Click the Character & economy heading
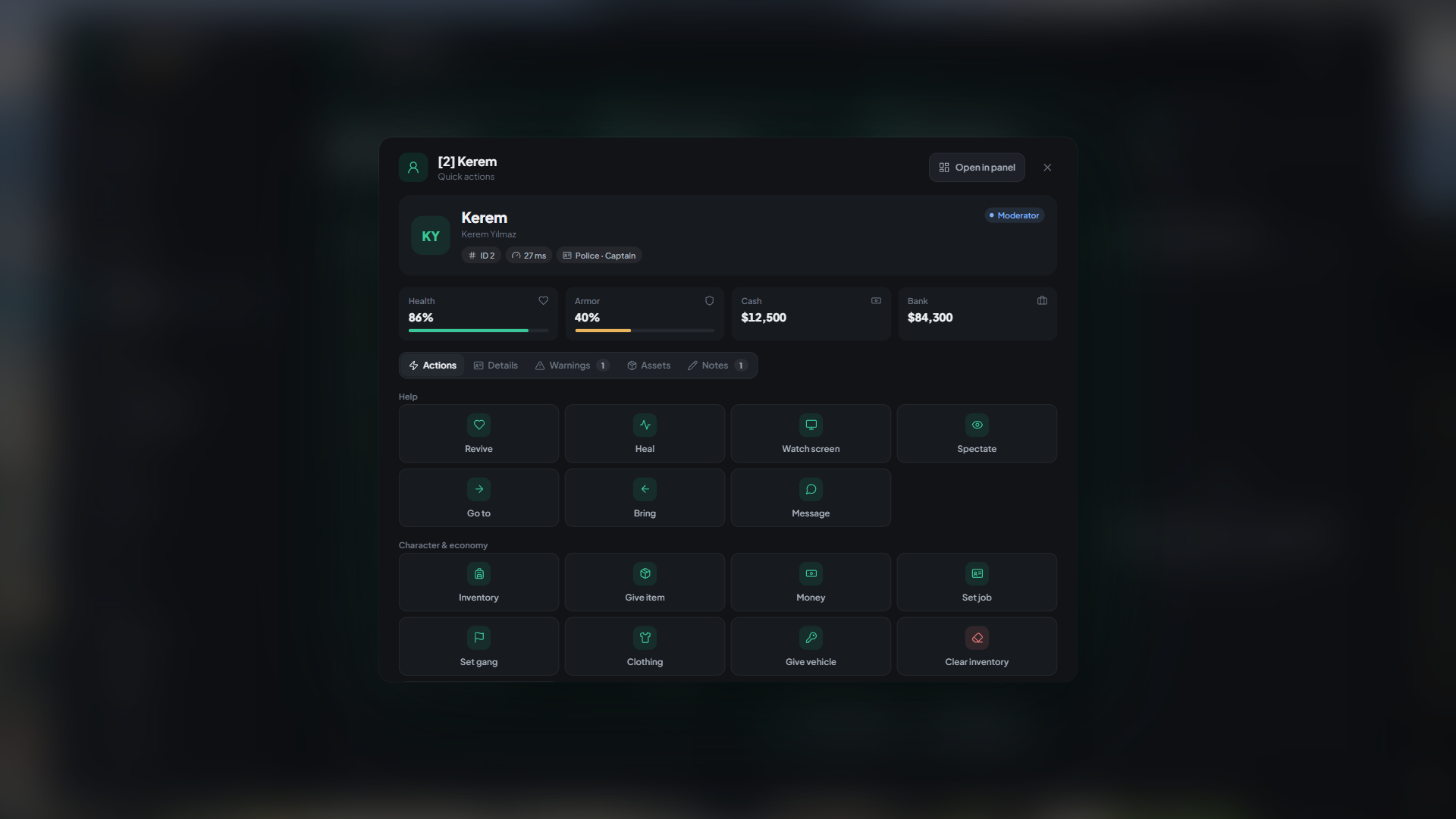Viewport: 1456px width, 819px height. 443,545
